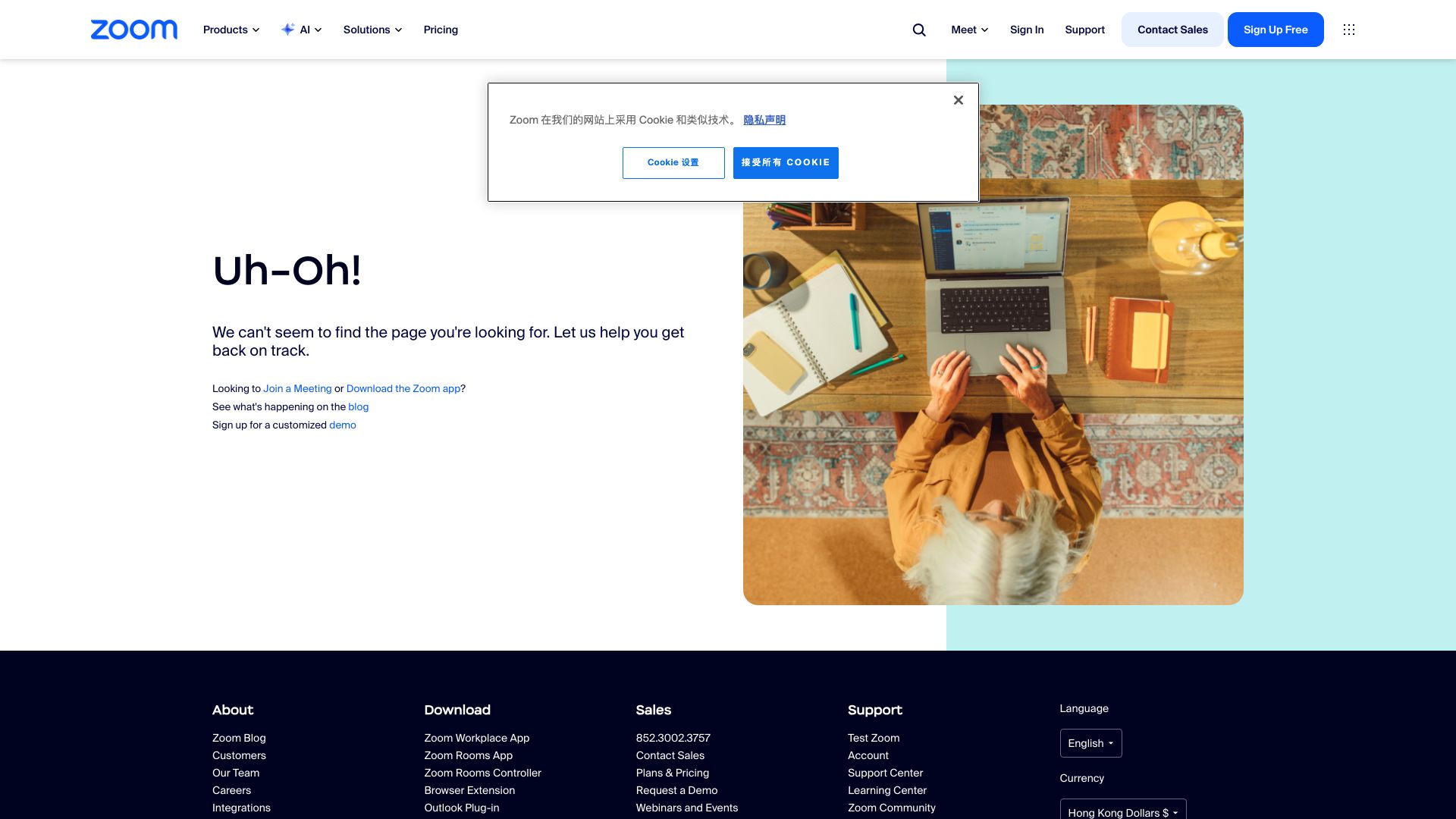Open Webinars and Events footer link

pos(687,808)
